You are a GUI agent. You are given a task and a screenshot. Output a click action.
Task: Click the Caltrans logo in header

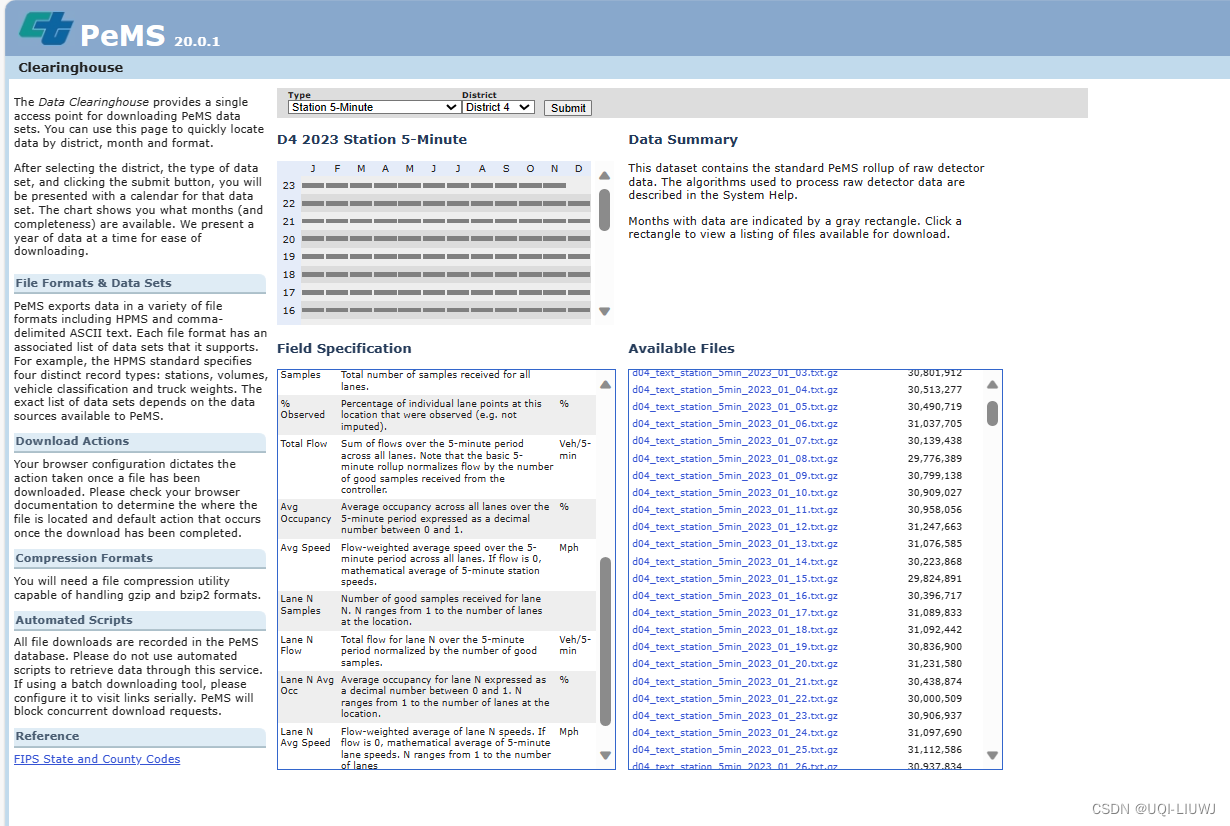pos(46,27)
